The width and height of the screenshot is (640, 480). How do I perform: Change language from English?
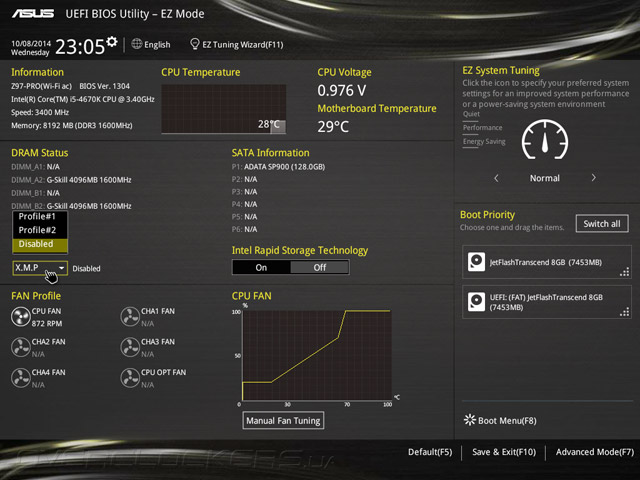(157, 44)
